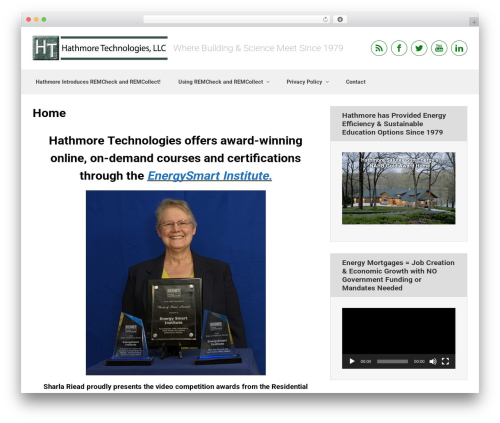Visit the Facebook page icon
Image resolution: width=500 pixels, height=423 pixels.
pyautogui.click(x=399, y=48)
